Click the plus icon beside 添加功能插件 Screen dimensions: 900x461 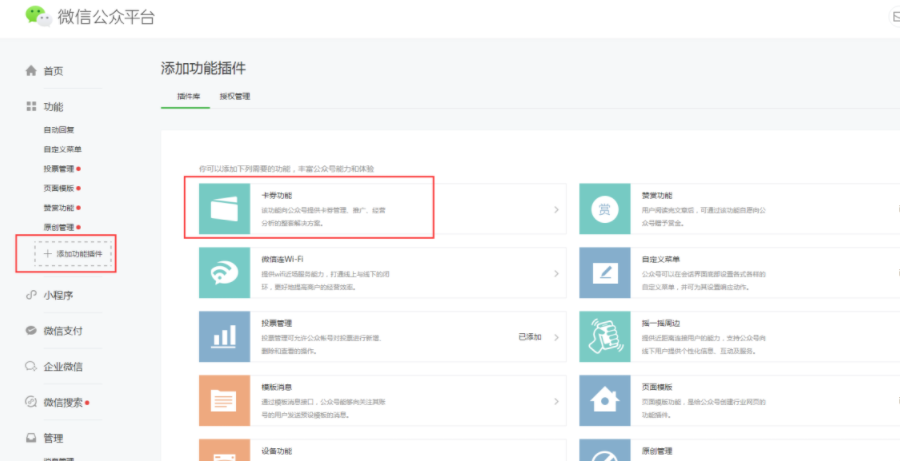(48, 253)
